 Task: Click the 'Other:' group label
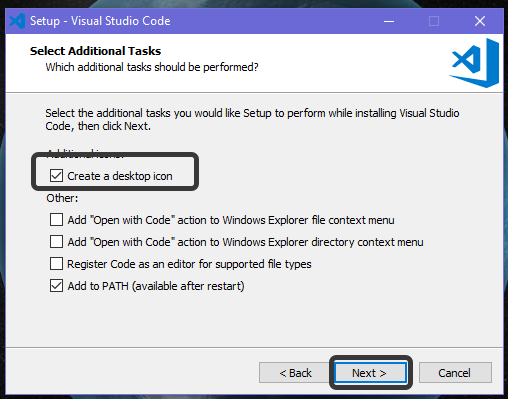click(x=62, y=198)
